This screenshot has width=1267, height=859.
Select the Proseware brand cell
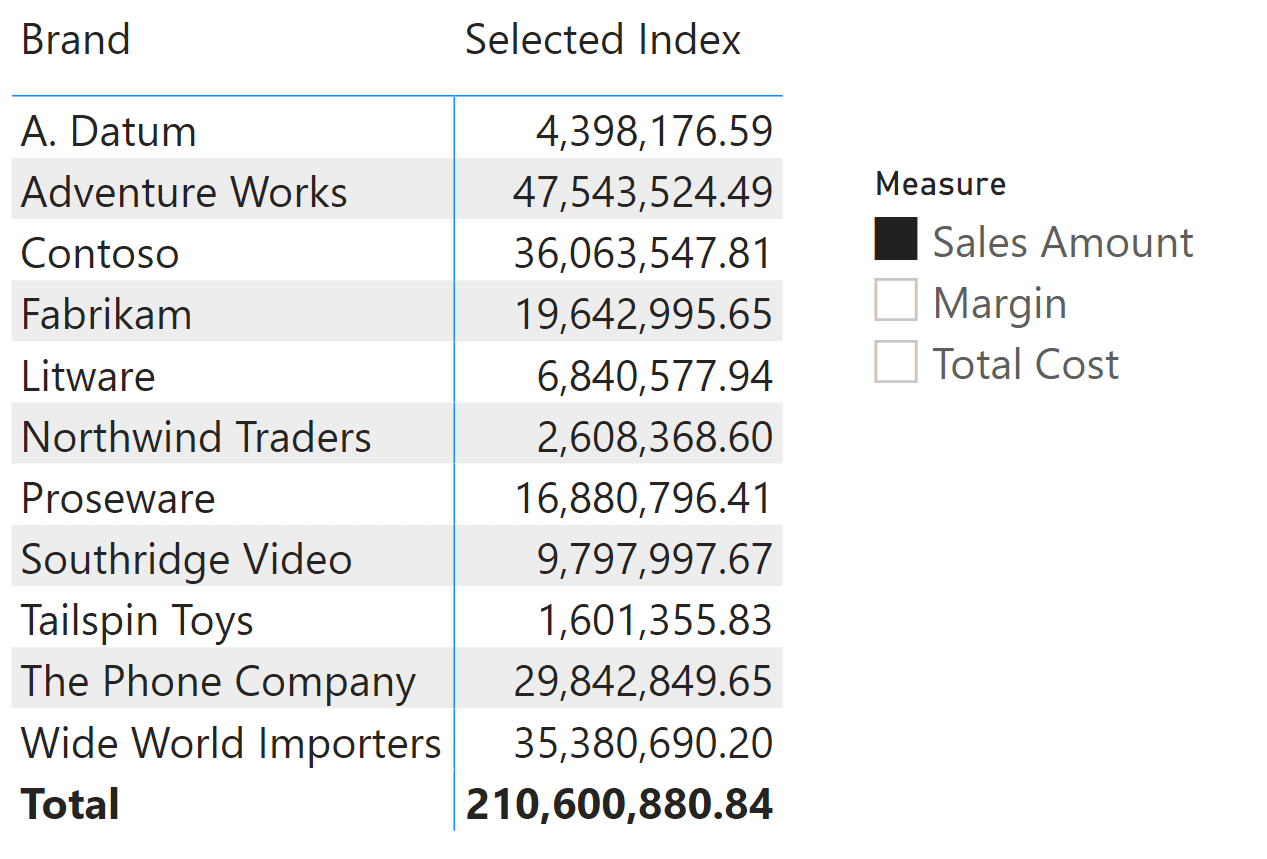tap(118, 498)
